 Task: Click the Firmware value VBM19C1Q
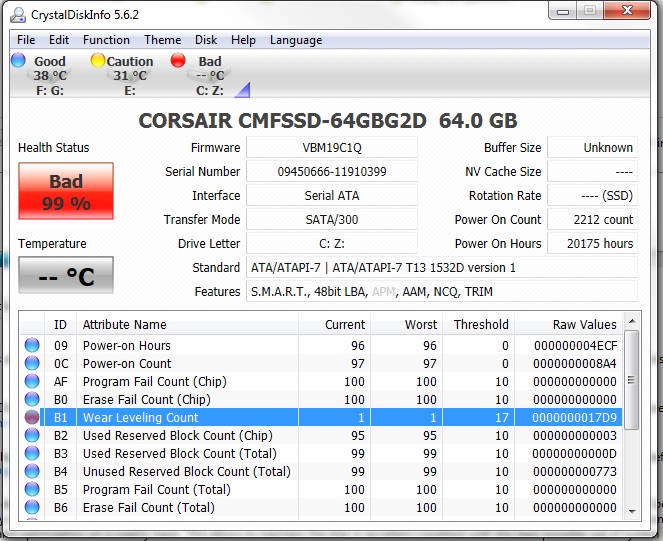[x=332, y=148]
